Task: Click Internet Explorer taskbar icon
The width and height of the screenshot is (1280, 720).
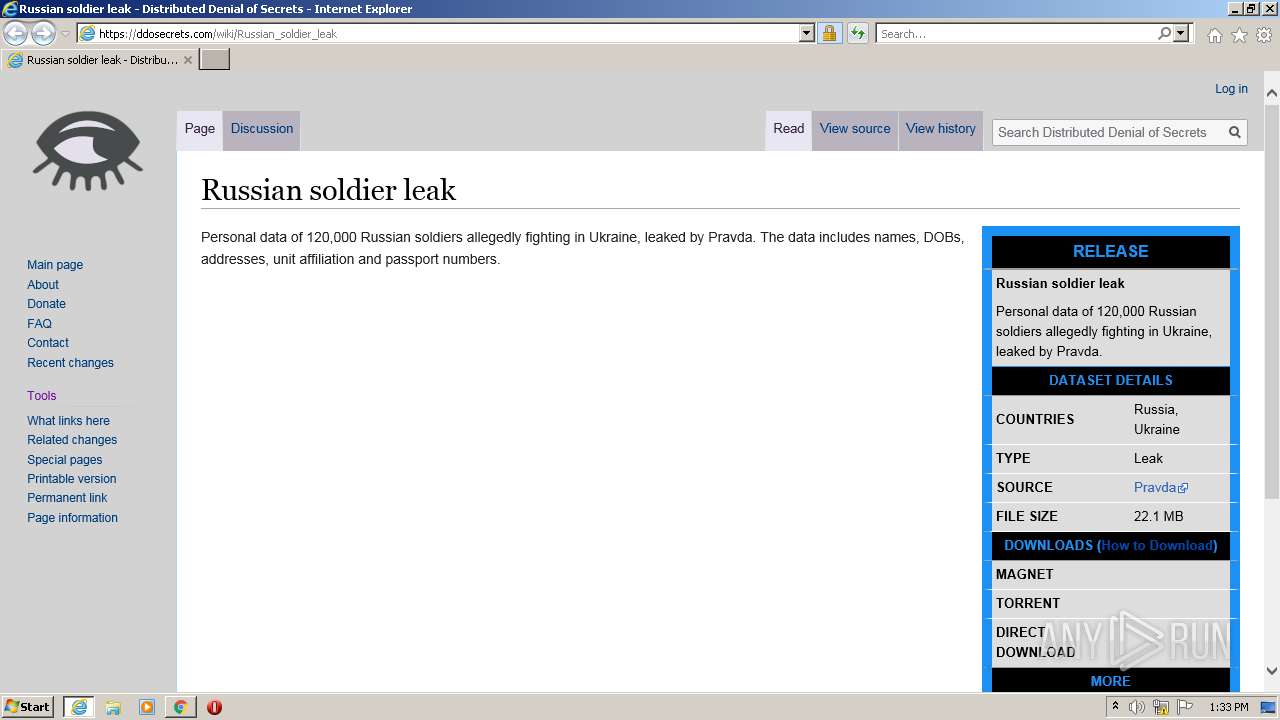Action: click(78, 707)
